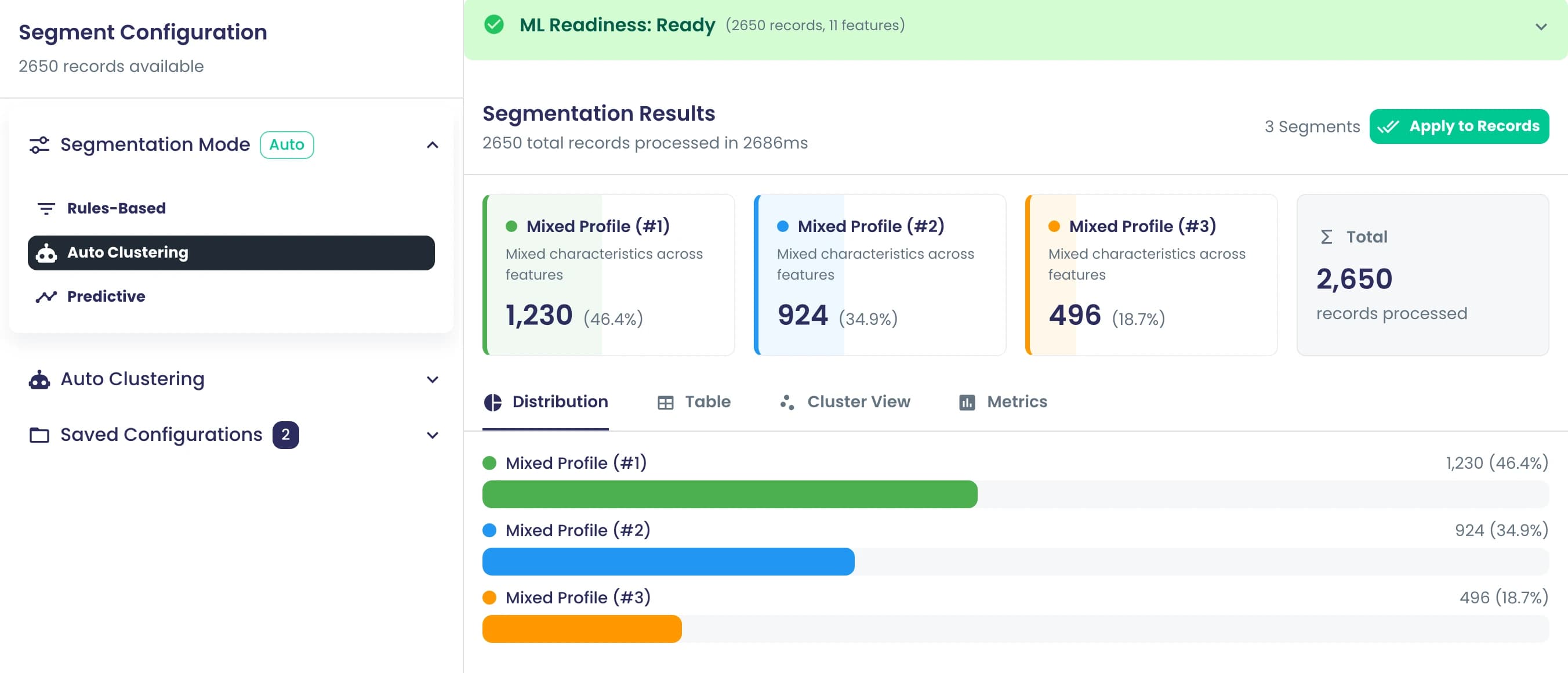
Task: Open the Cluster View tab
Action: [x=844, y=403]
